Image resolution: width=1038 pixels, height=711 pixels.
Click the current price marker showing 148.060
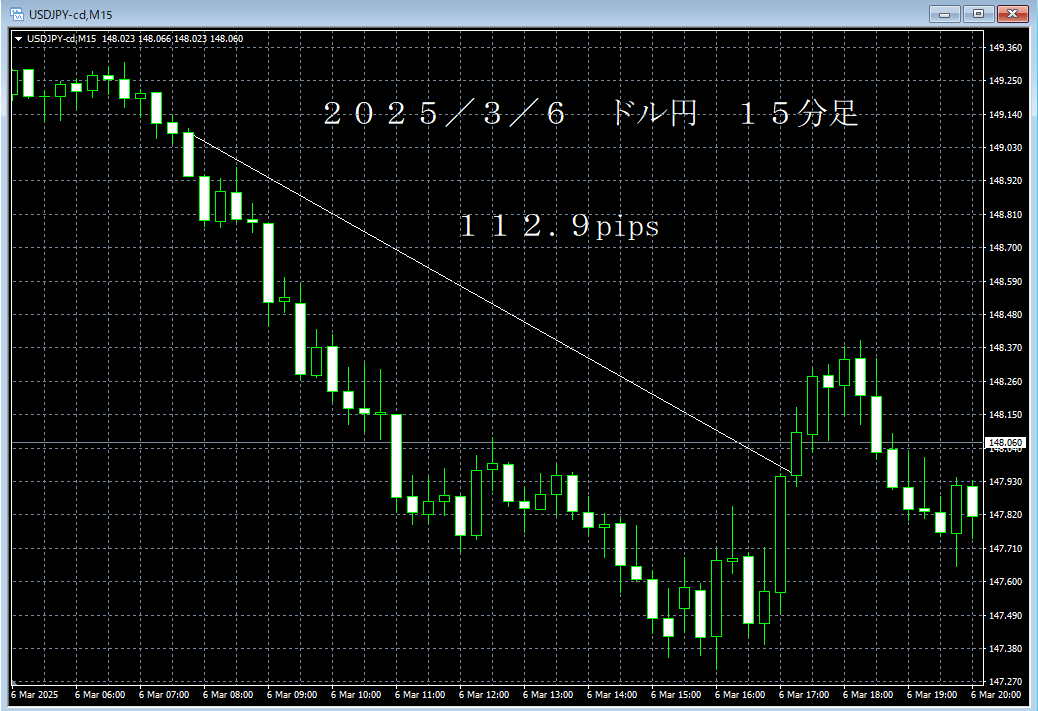pyautogui.click(x=1005, y=440)
